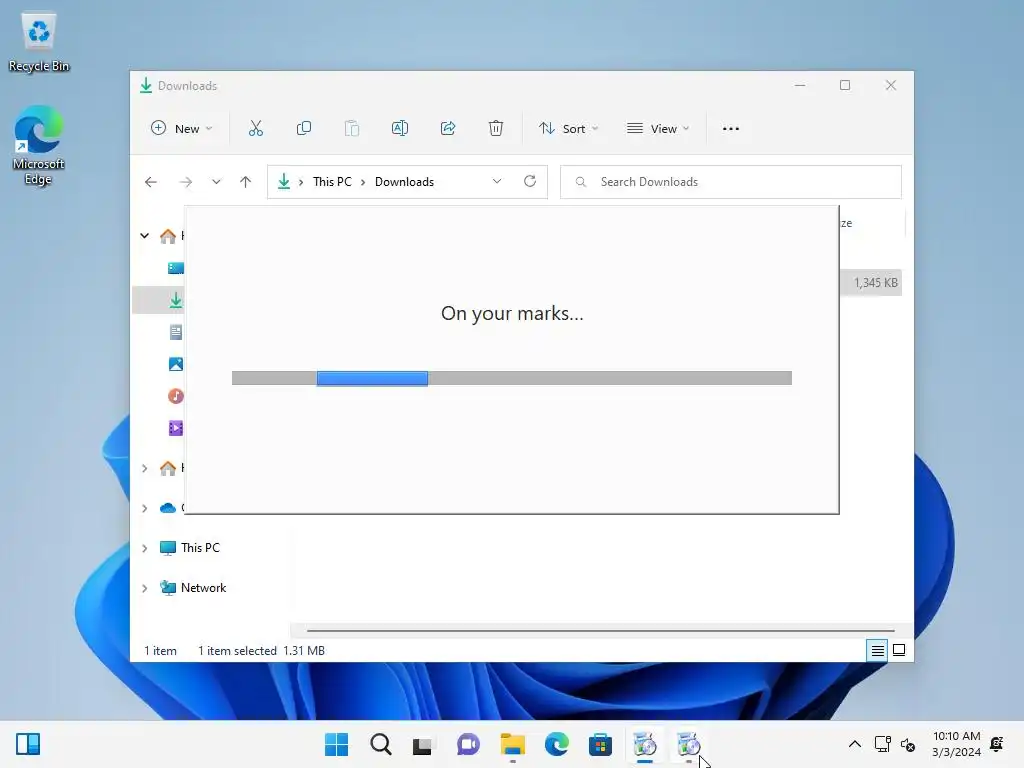1024x768 pixels.
Task: Open the notification bell icon in tray
Action: [x=997, y=744]
